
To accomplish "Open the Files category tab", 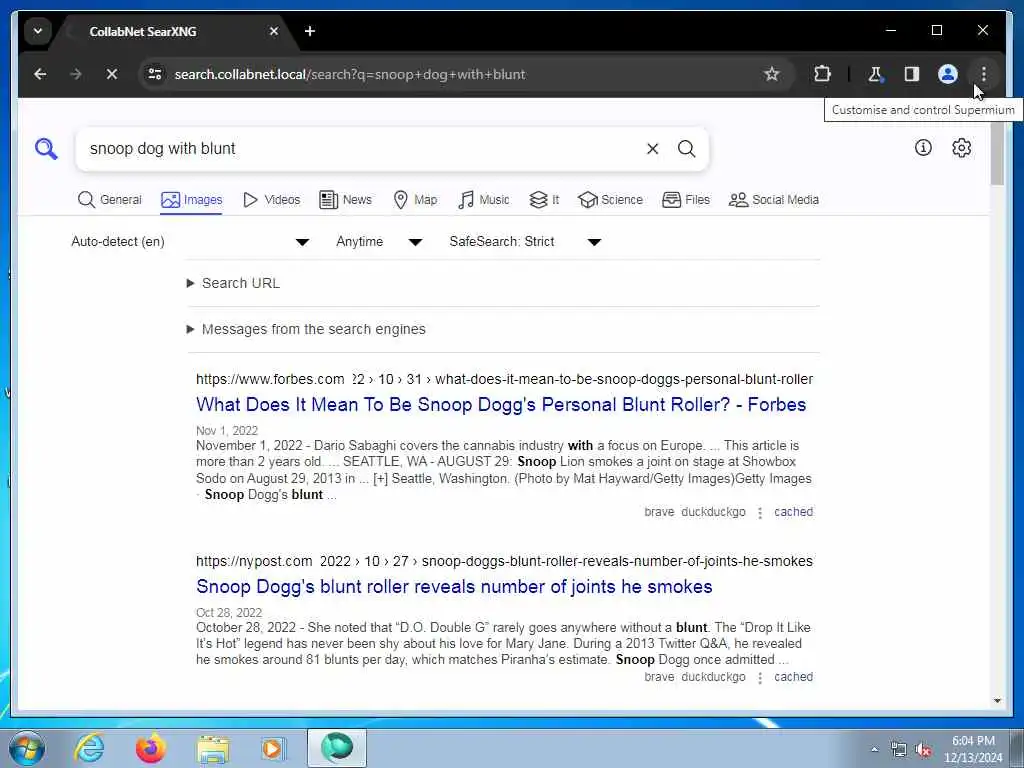I will [686, 200].
